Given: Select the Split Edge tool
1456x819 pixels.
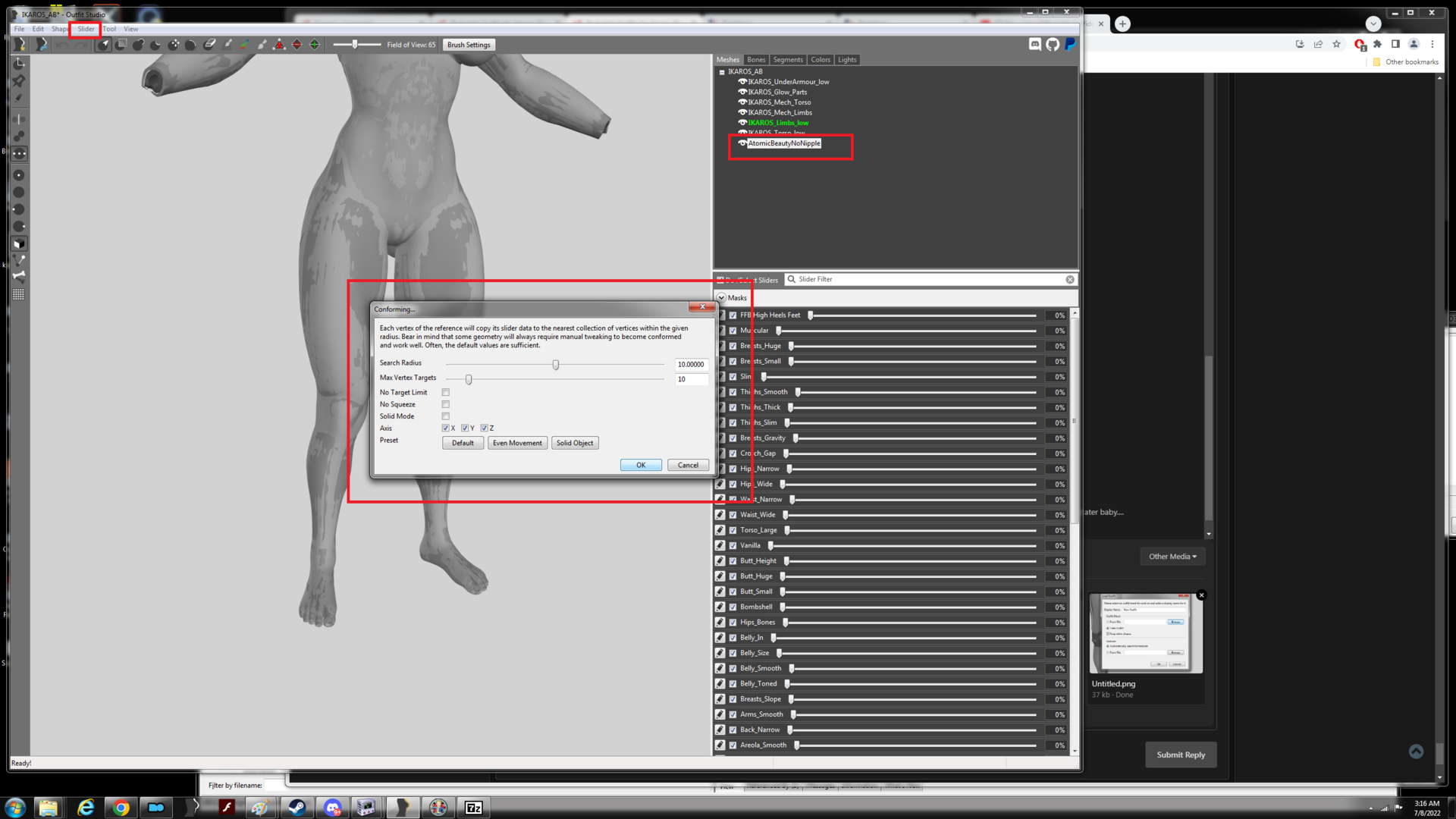Looking at the screenshot, I should 315,45.
